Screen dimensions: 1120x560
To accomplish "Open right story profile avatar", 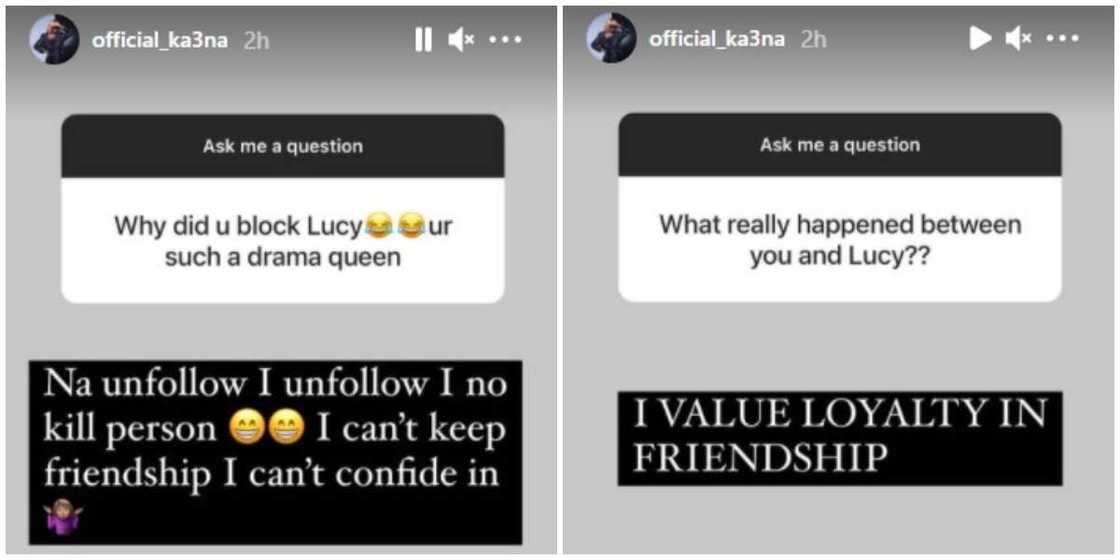I will pyautogui.click(x=611, y=38).
